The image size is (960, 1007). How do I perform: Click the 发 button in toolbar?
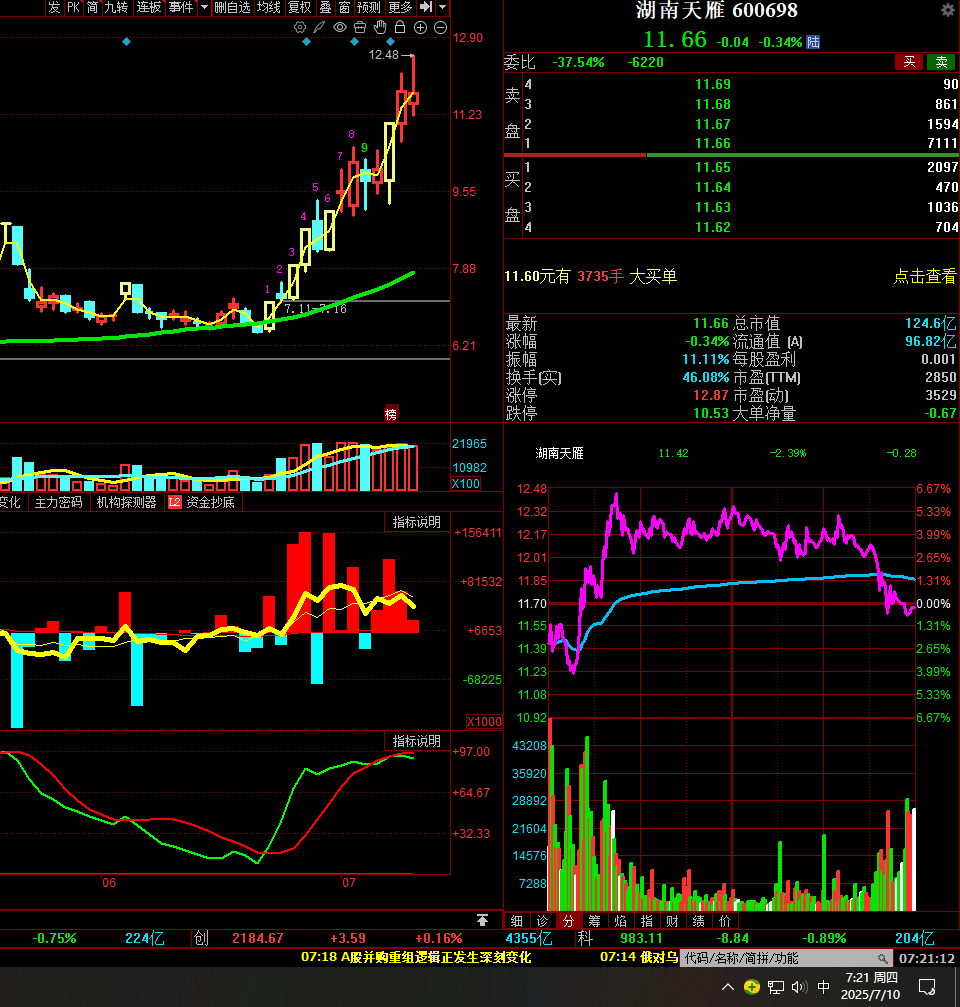(54, 7)
